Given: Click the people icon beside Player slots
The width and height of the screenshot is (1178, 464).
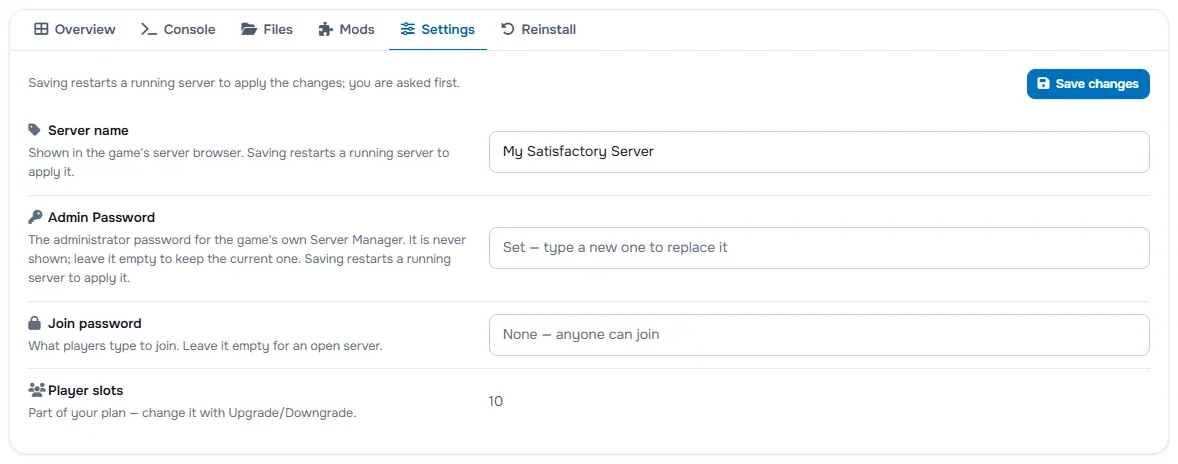Looking at the screenshot, I should 37,390.
